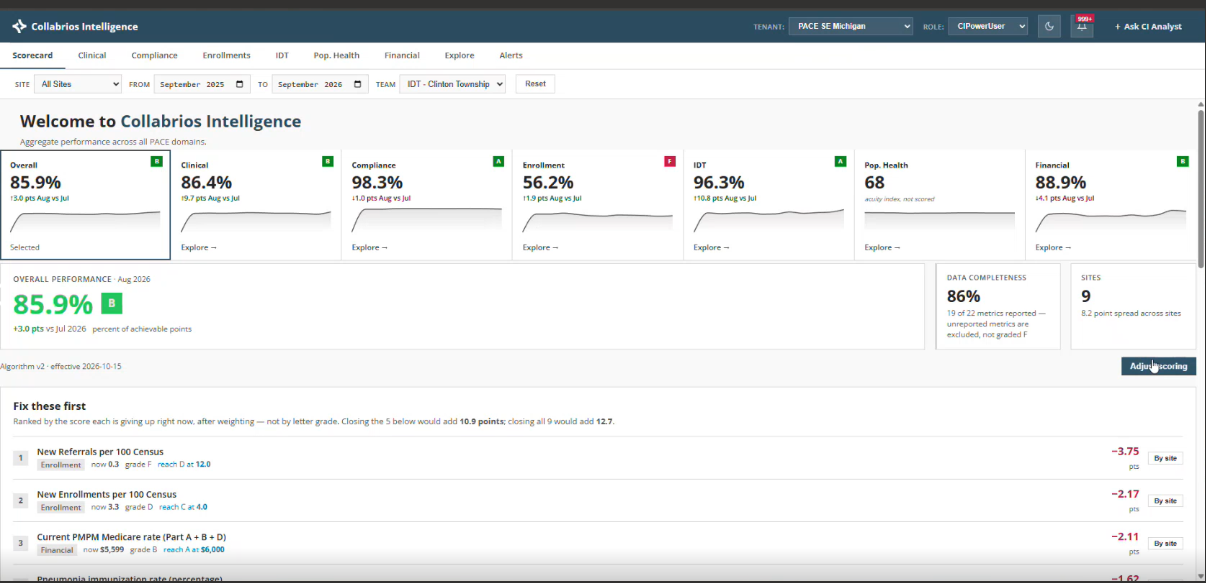Click the Clinical card trend sparkline

tap(256, 220)
